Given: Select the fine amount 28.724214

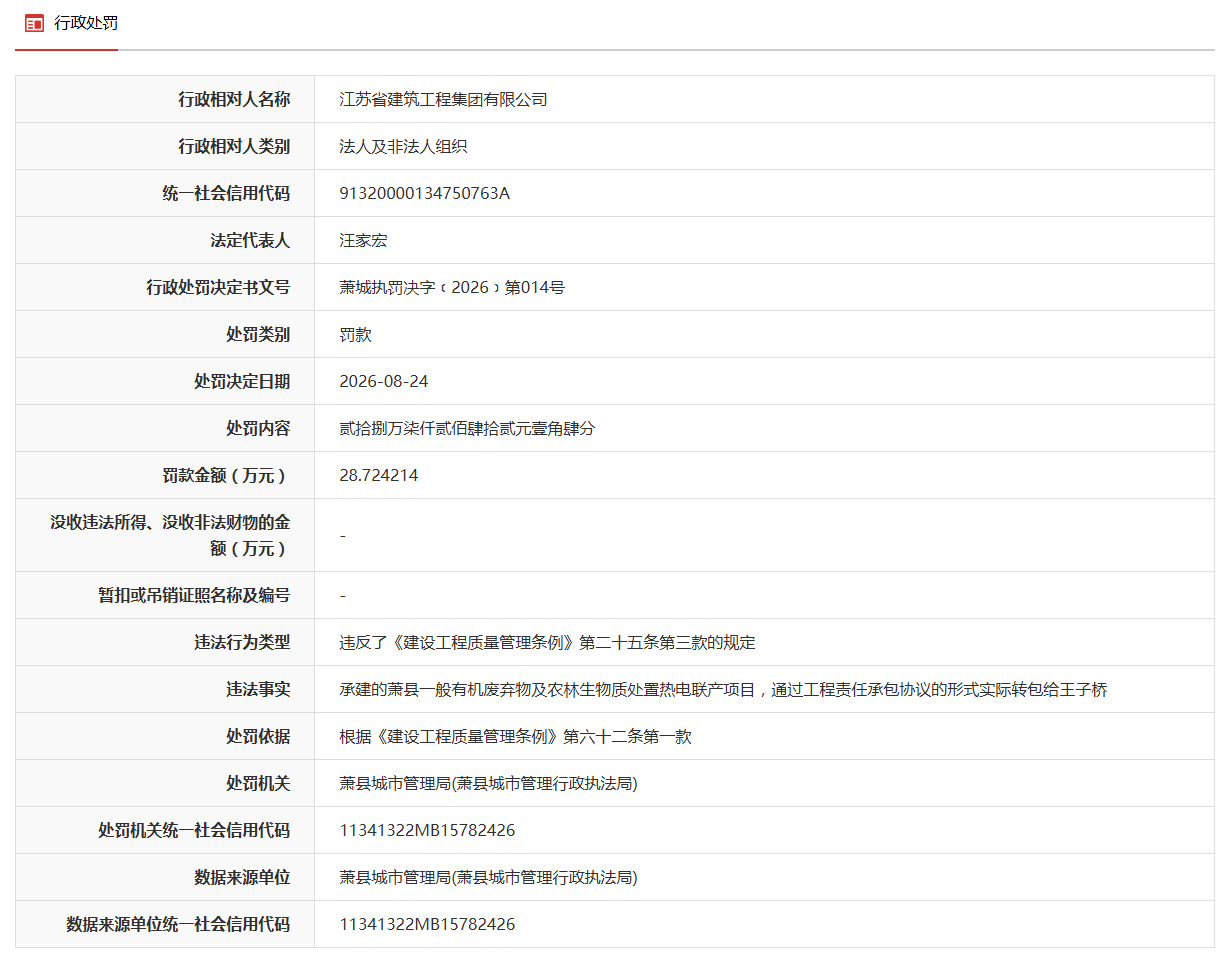Looking at the screenshot, I should tap(379, 475).
